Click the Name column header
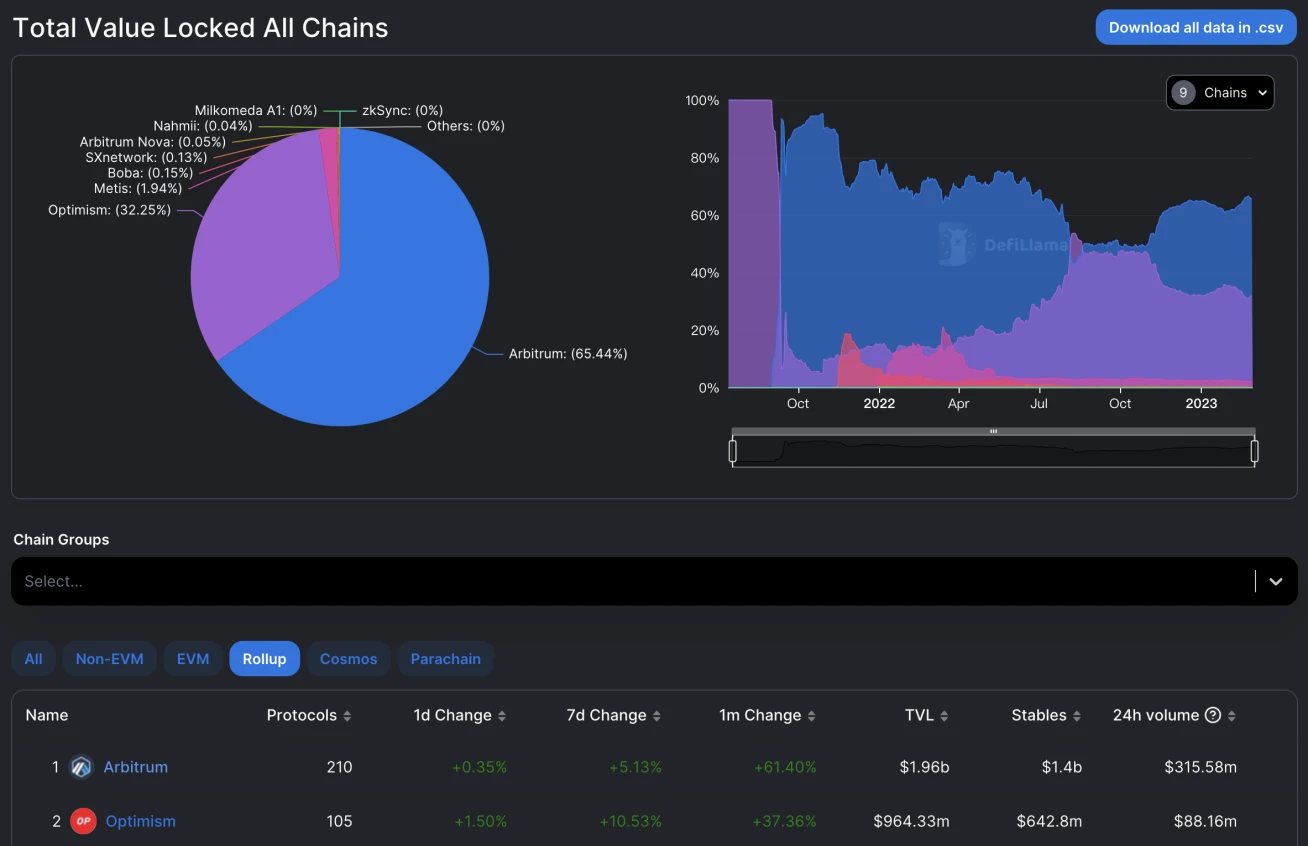This screenshot has width=1308, height=846. pyautogui.click(x=47, y=715)
